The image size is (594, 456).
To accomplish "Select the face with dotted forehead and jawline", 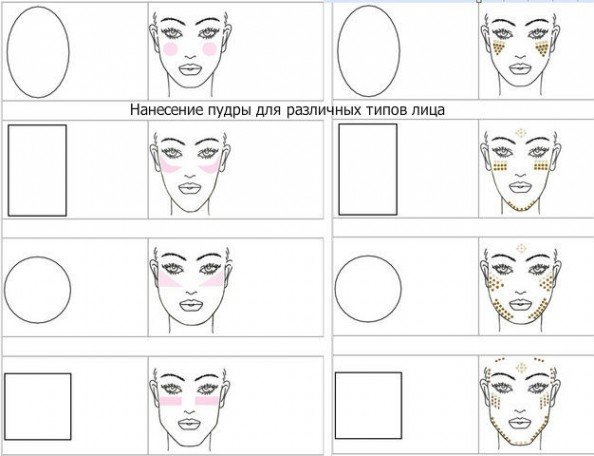I will coord(521,405).
